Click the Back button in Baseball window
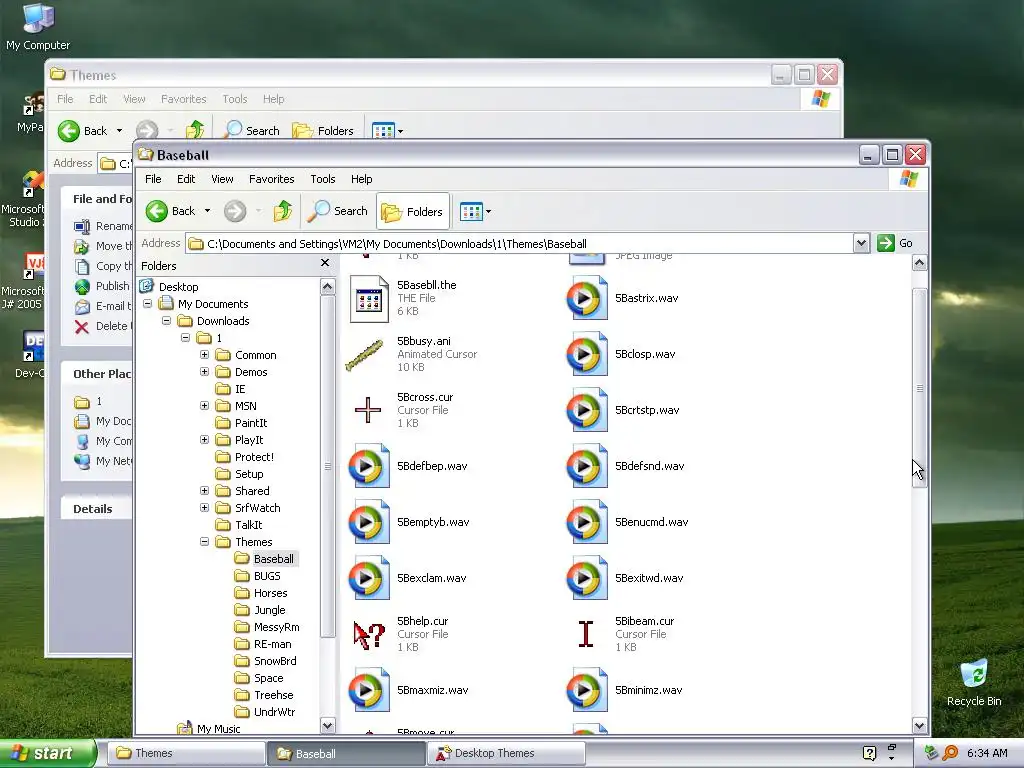Image resolution: width=1024 pixels, height=768 pixels. (x=170, y=211)
